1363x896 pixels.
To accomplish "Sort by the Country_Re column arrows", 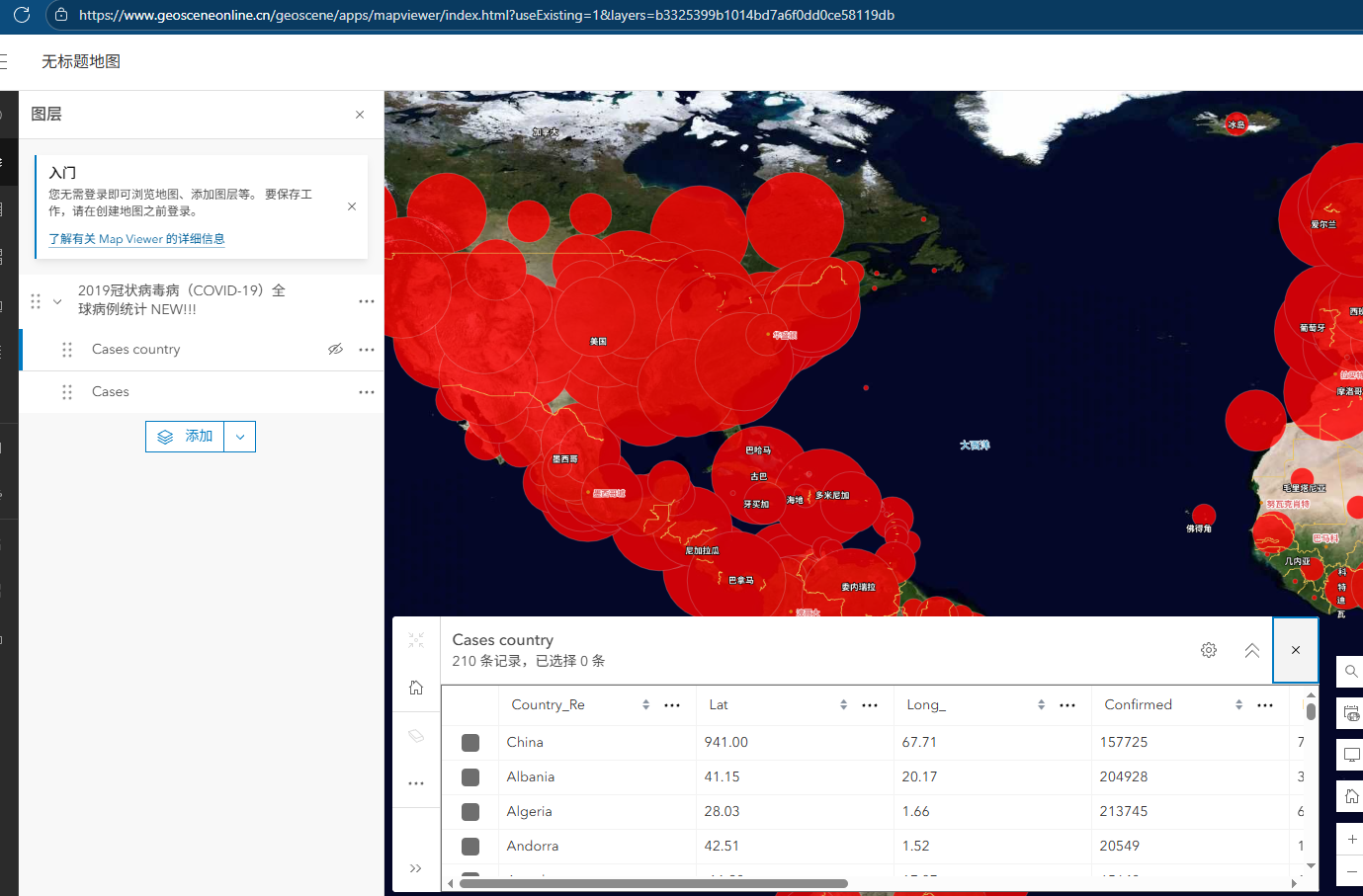I will click(x=645, y=705).
